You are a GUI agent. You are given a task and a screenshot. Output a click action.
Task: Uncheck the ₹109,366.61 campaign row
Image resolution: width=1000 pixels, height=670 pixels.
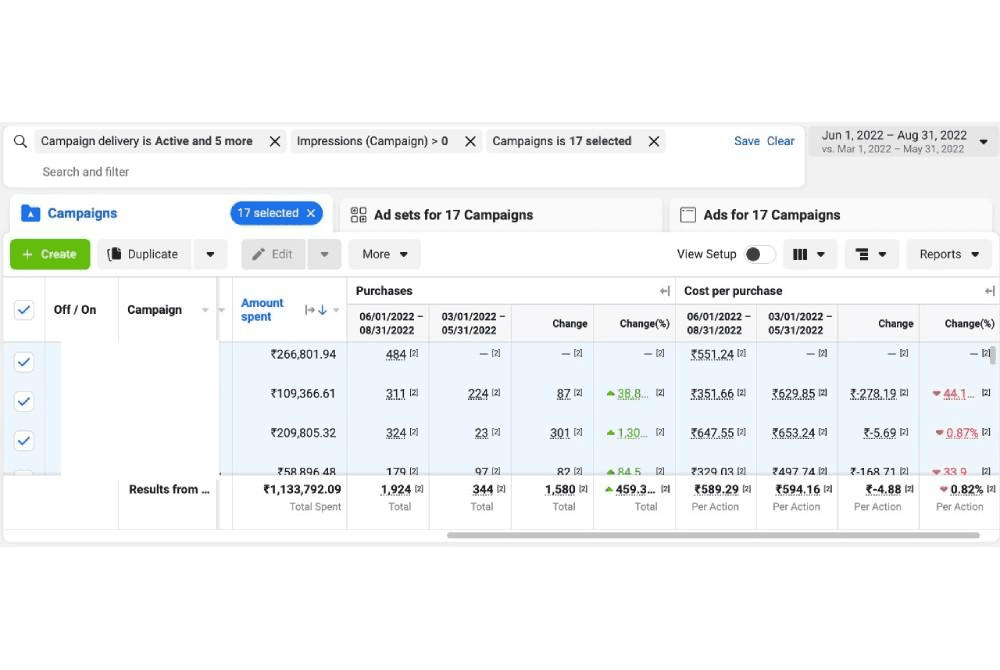tap(24, 402)
